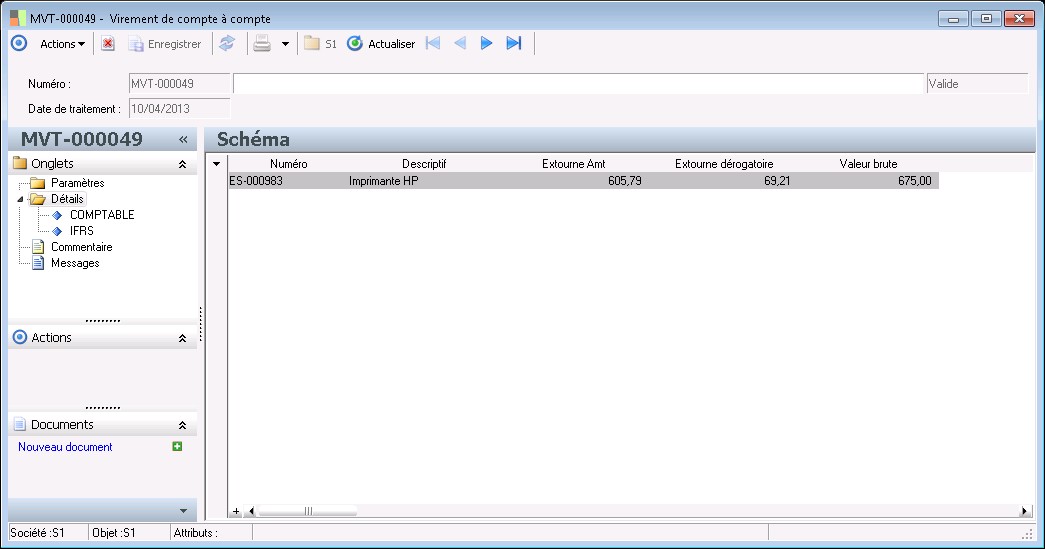This screenshot has width=1045, height=549.
Task: Click the refresh arrows toolbar icon
Action: (227, 44)
